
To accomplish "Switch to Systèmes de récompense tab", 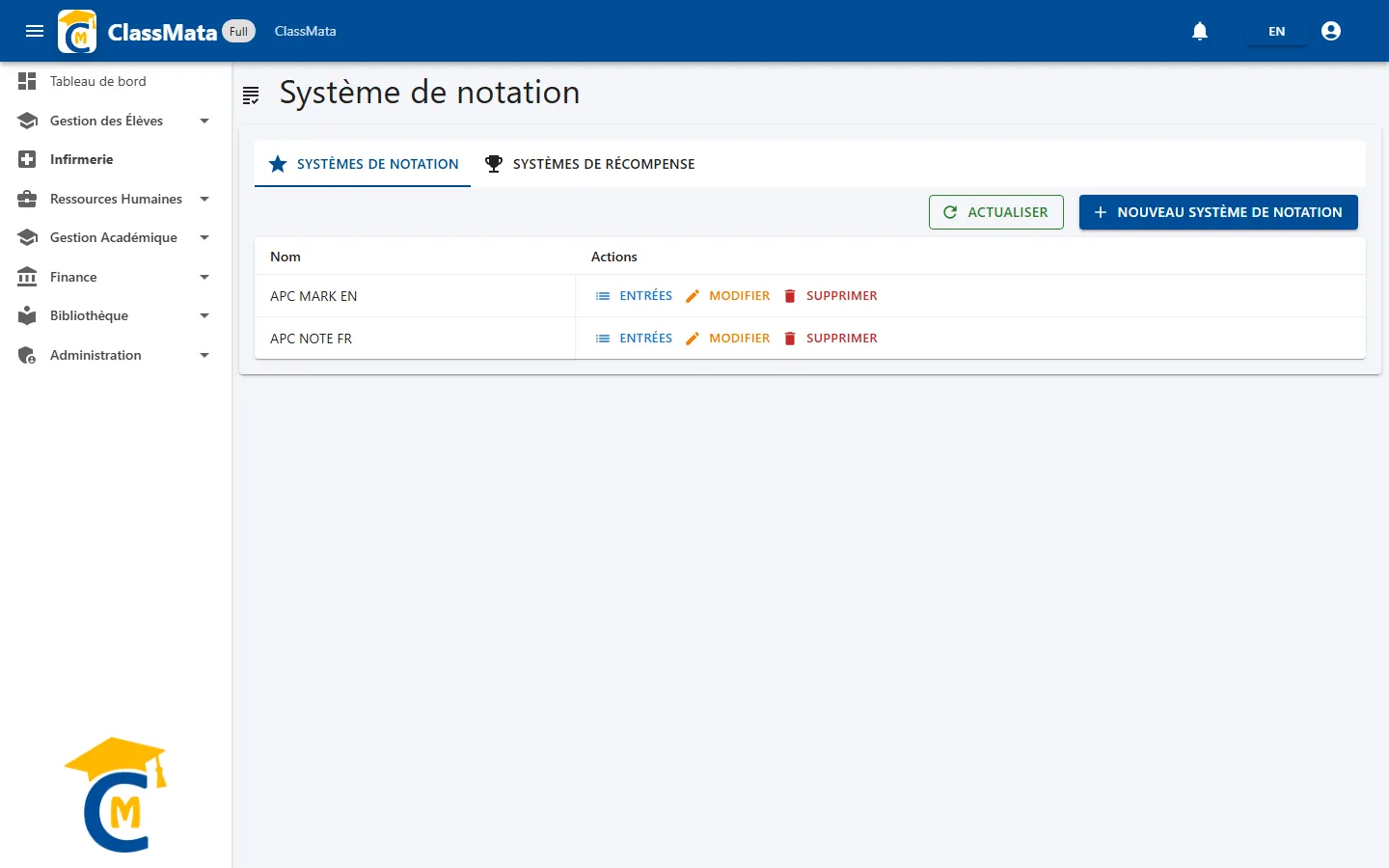I will [x=590, y=164].
